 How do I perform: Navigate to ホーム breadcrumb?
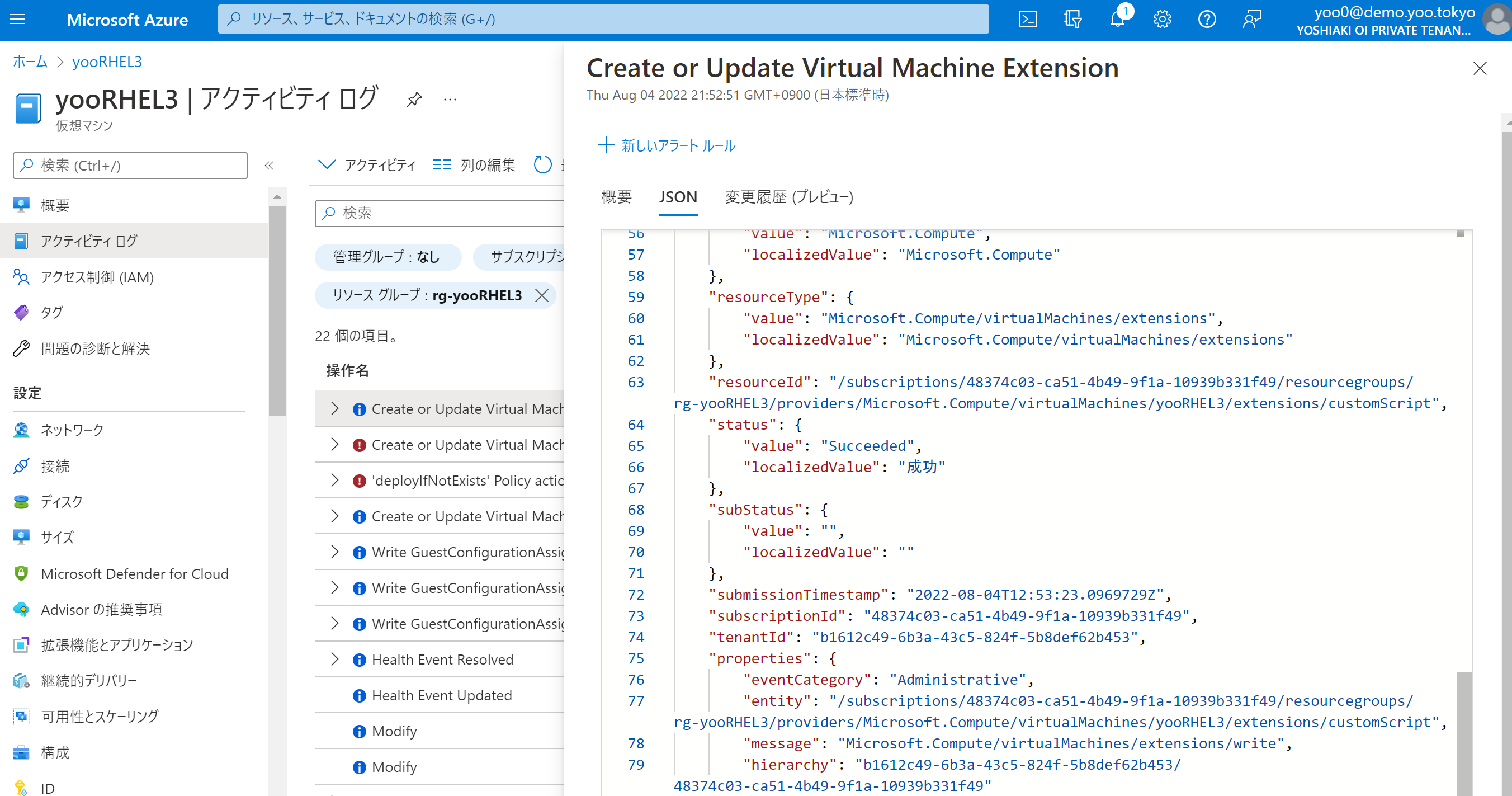click(29, 62)
